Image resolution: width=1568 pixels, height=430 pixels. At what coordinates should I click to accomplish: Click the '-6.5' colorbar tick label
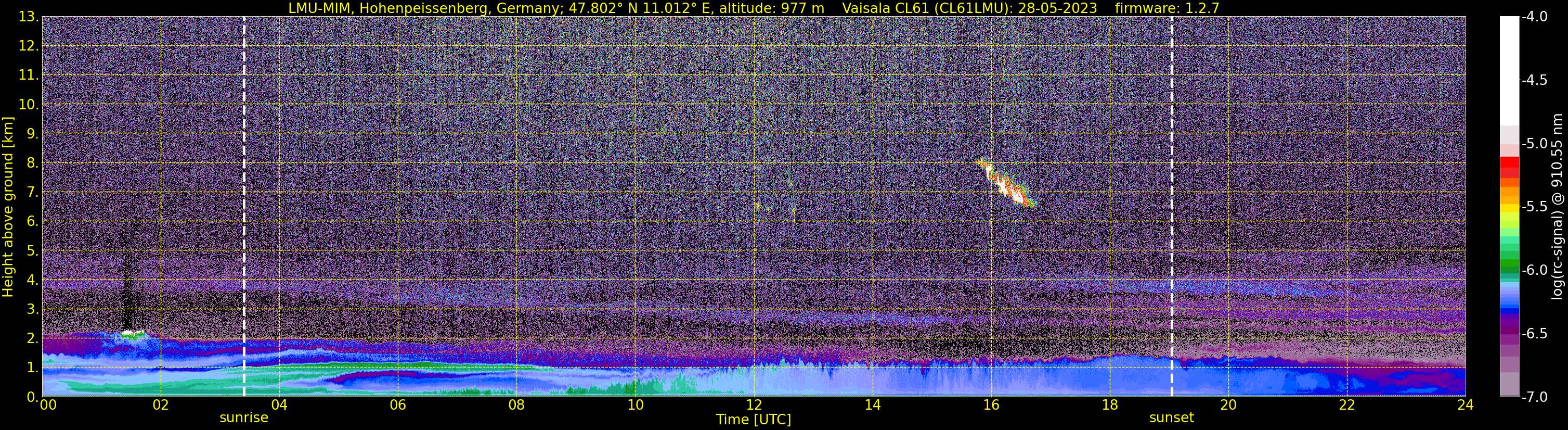pos(1534,334)
